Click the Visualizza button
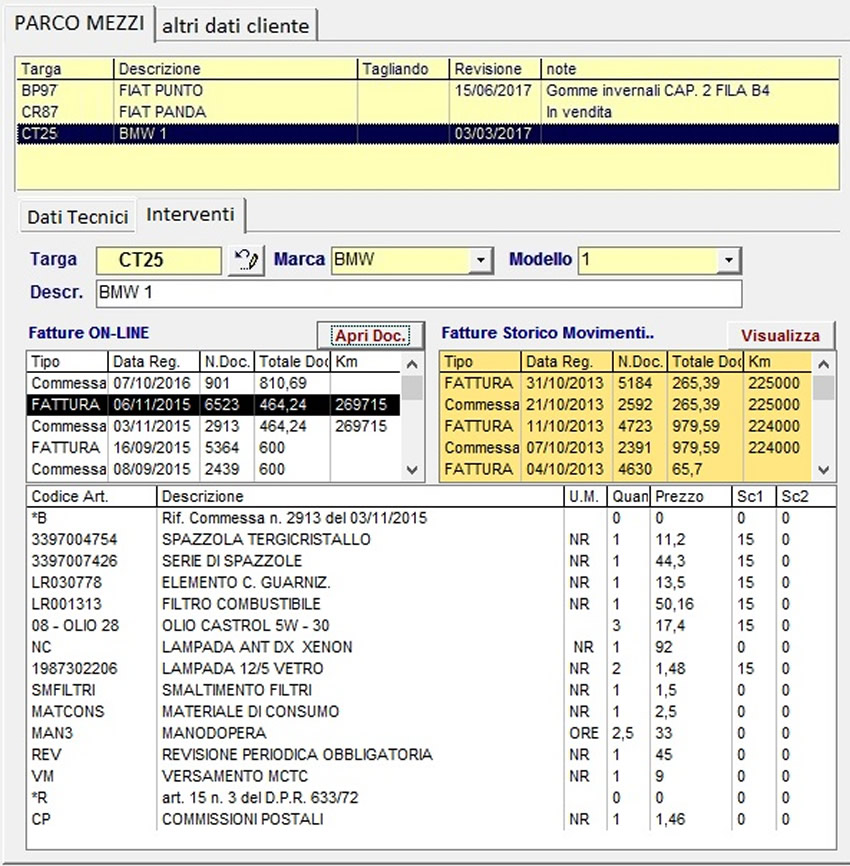This screenshot has width=850, height=866. pyautogui.click(x=780, y=336)
